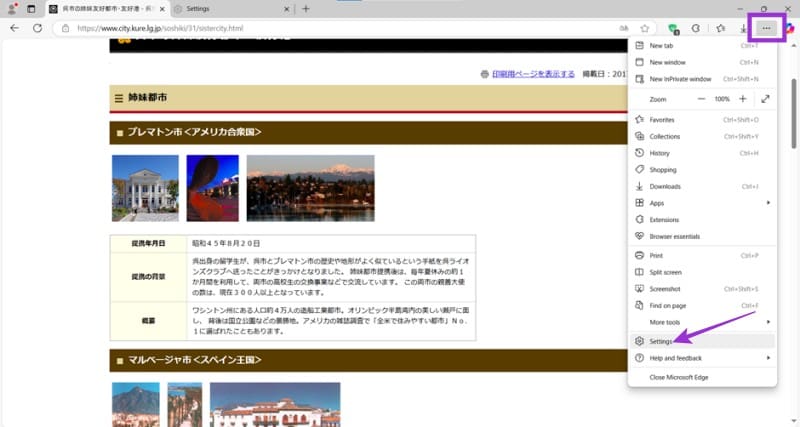
Task: Enter fullscreen using the zoom row arrow icon
Action: click(765, 99)
